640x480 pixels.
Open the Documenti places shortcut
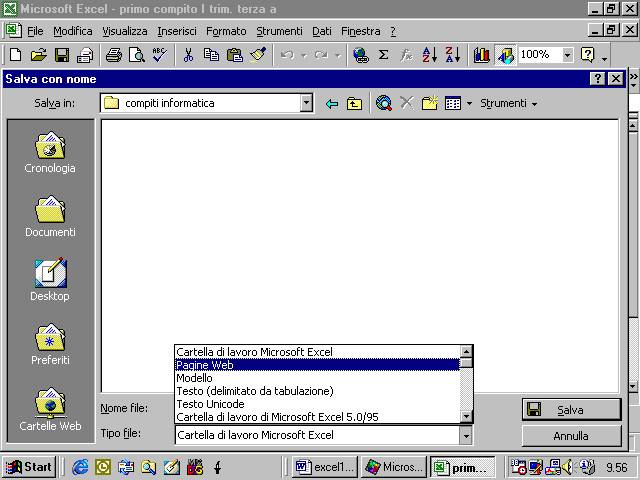(50, 216)
